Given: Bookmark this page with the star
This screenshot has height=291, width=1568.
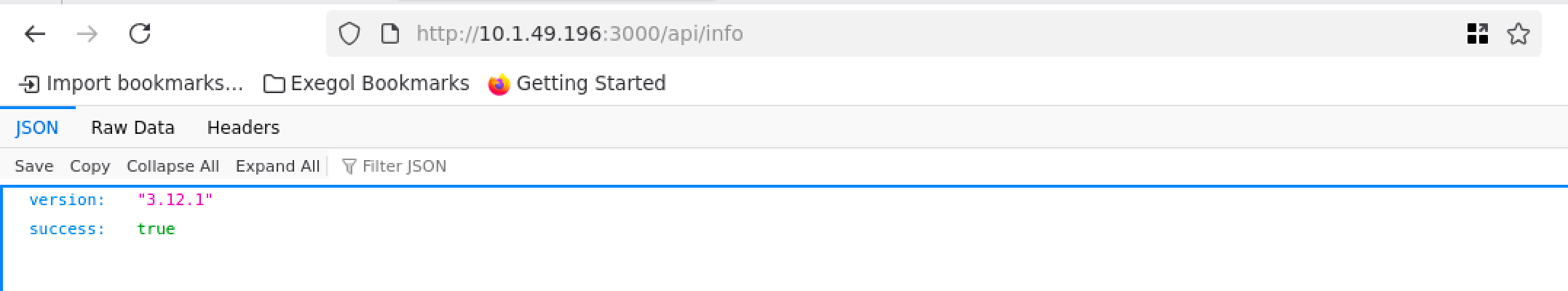Looking at the screenshot, I should [x=1518, y=33].
